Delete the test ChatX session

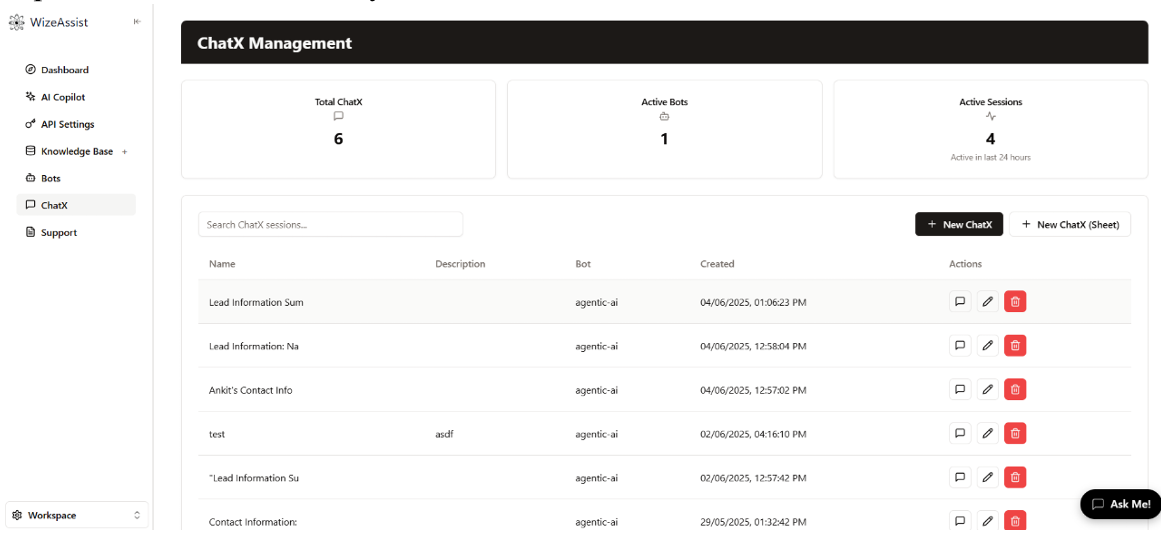(1015, 434)
